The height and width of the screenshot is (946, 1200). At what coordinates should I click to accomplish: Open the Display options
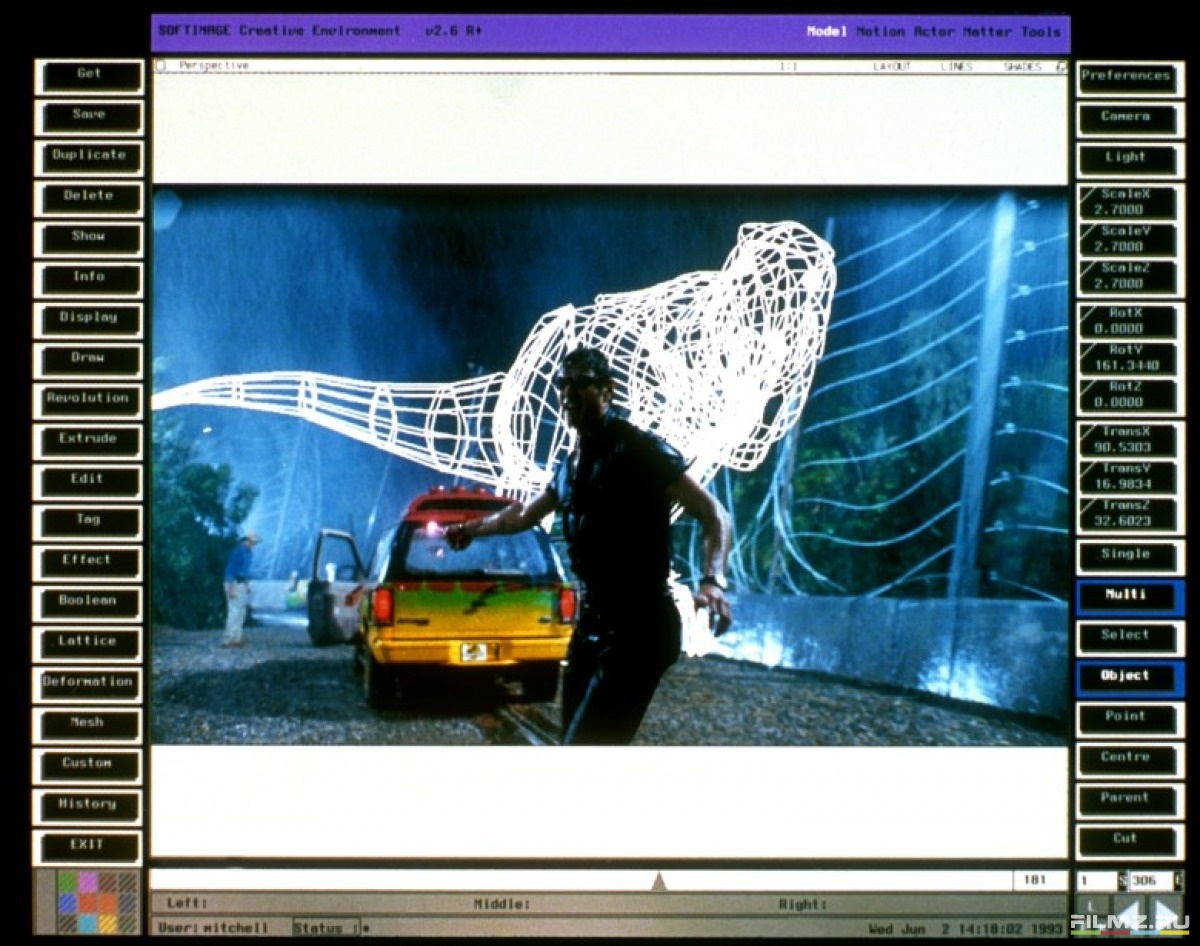point(89,319)
